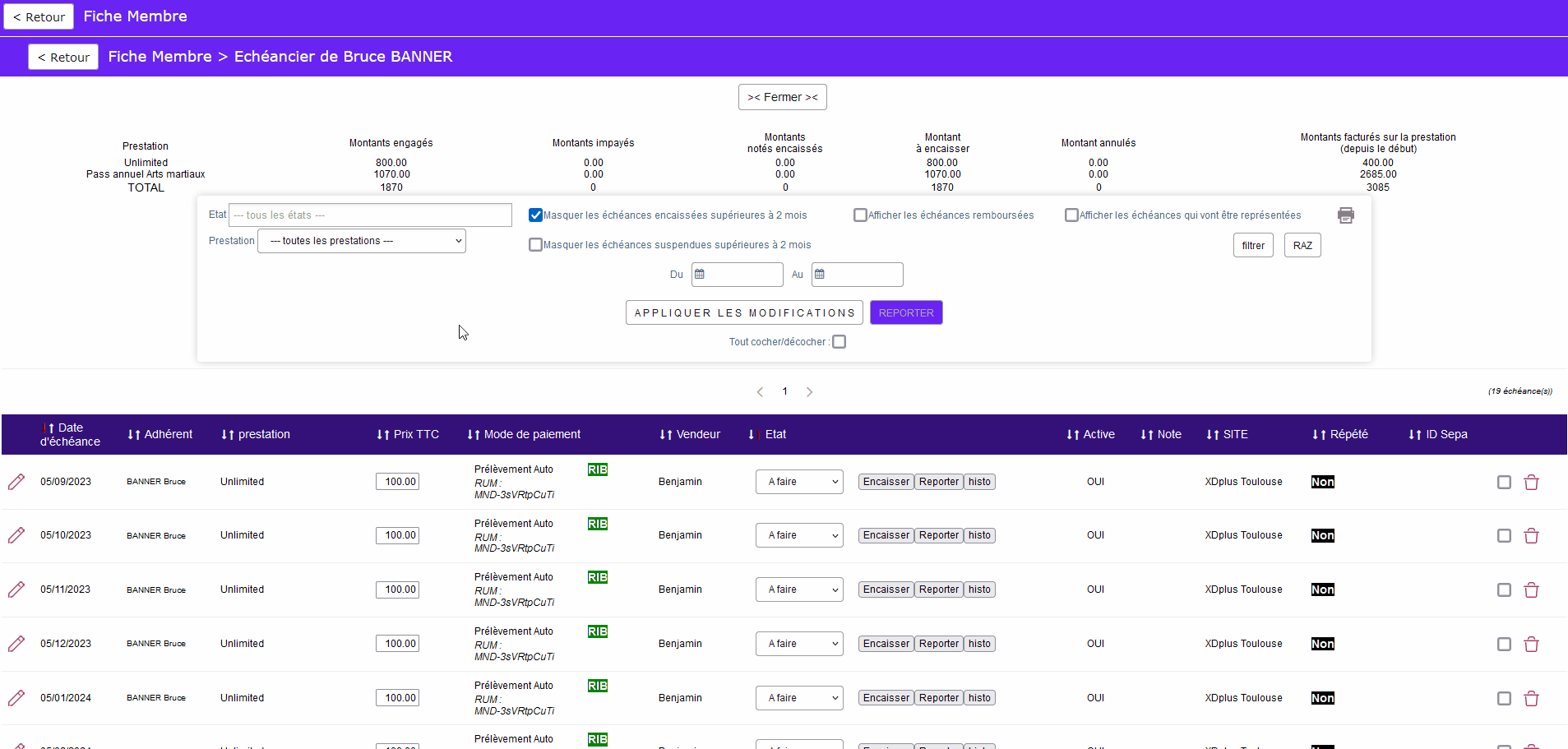Expand the Etat dropdown of 05/09/2023 row
This screenshot has height=749, width=1568.
click(799, 482)
